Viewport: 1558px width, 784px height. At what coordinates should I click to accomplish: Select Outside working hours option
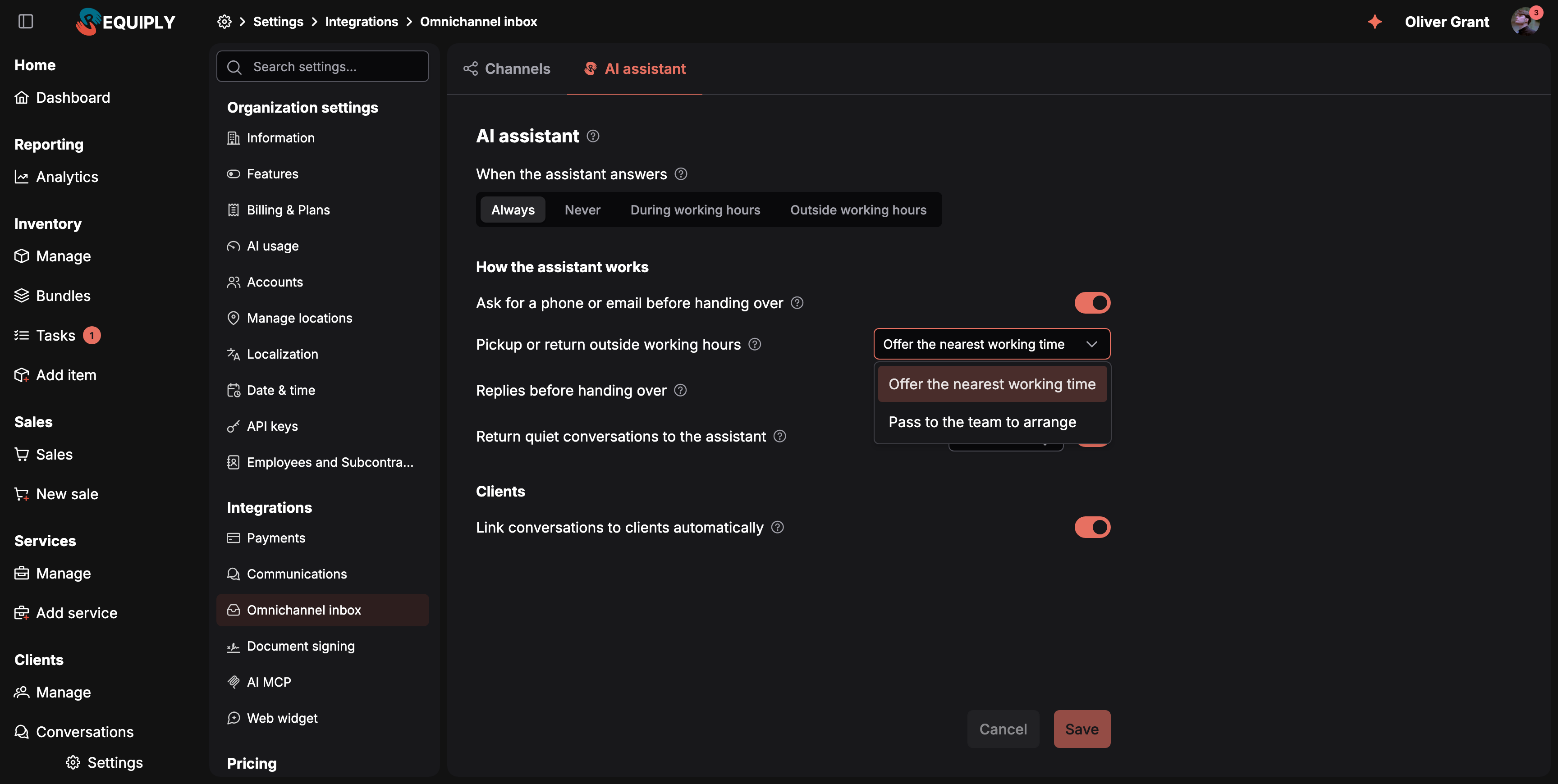[x=858, y=210]
